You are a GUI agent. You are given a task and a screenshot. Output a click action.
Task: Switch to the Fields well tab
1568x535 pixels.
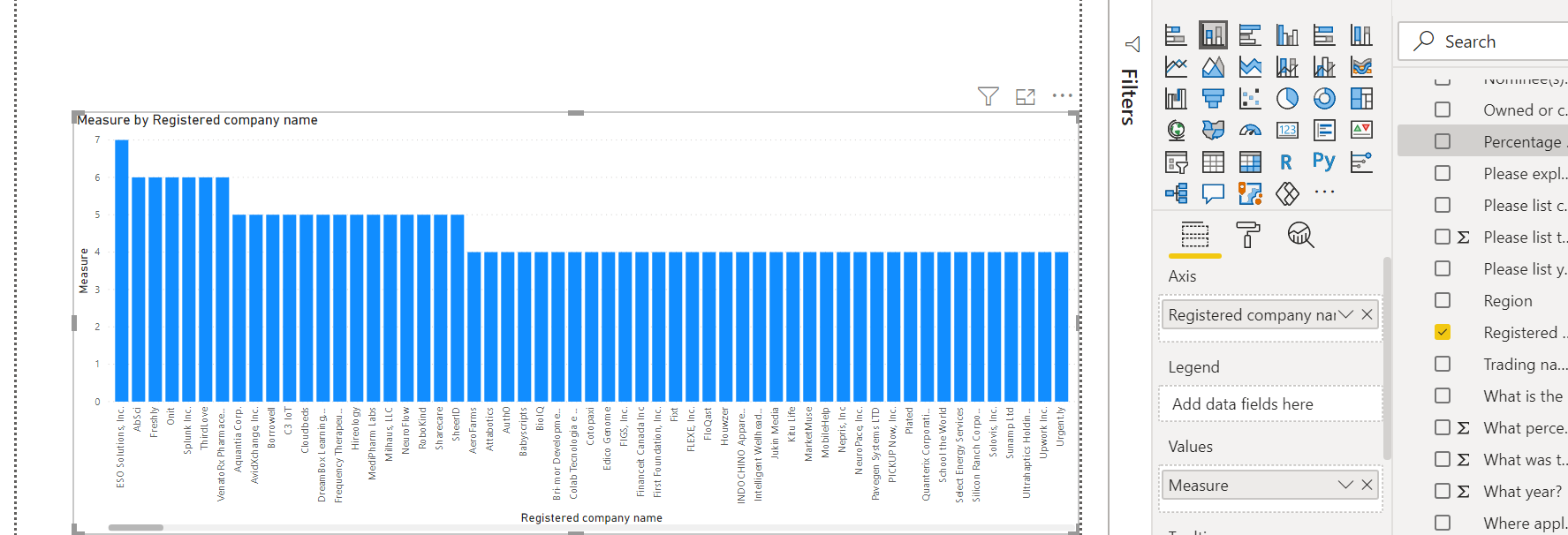1195,235
